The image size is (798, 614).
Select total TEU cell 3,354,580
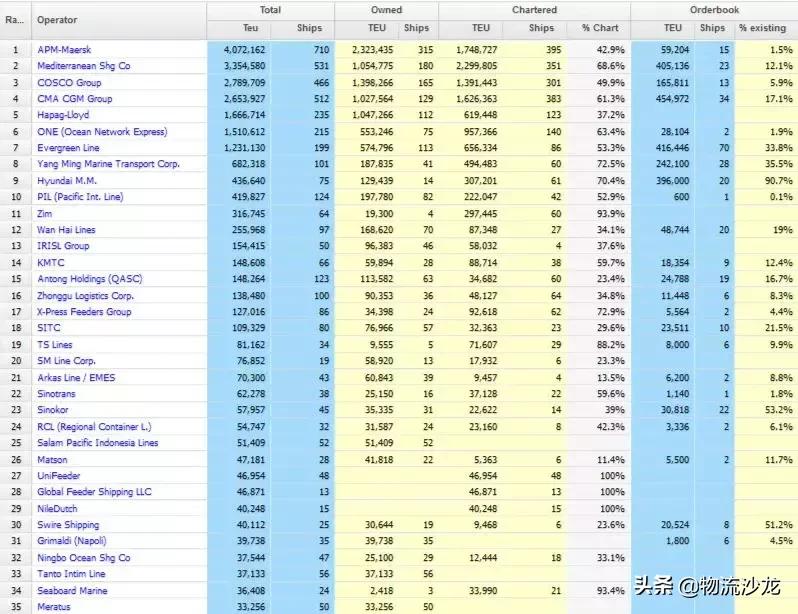(x=244, y=66)
